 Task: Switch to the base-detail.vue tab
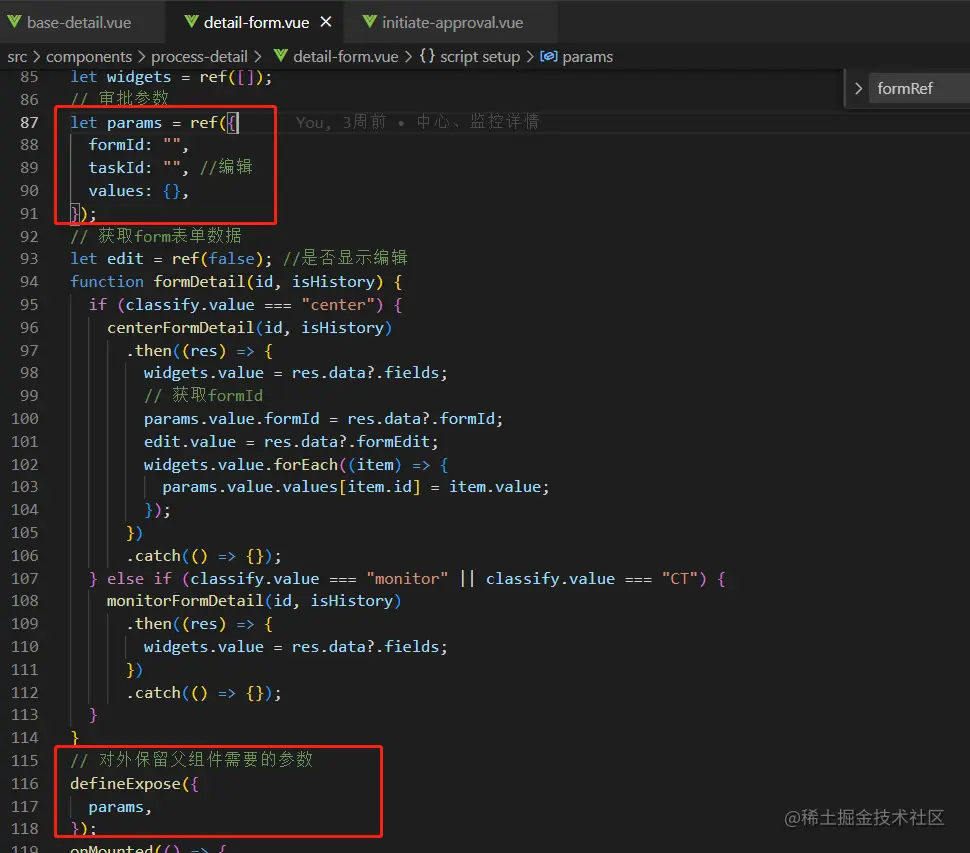(x=79, y=22)
